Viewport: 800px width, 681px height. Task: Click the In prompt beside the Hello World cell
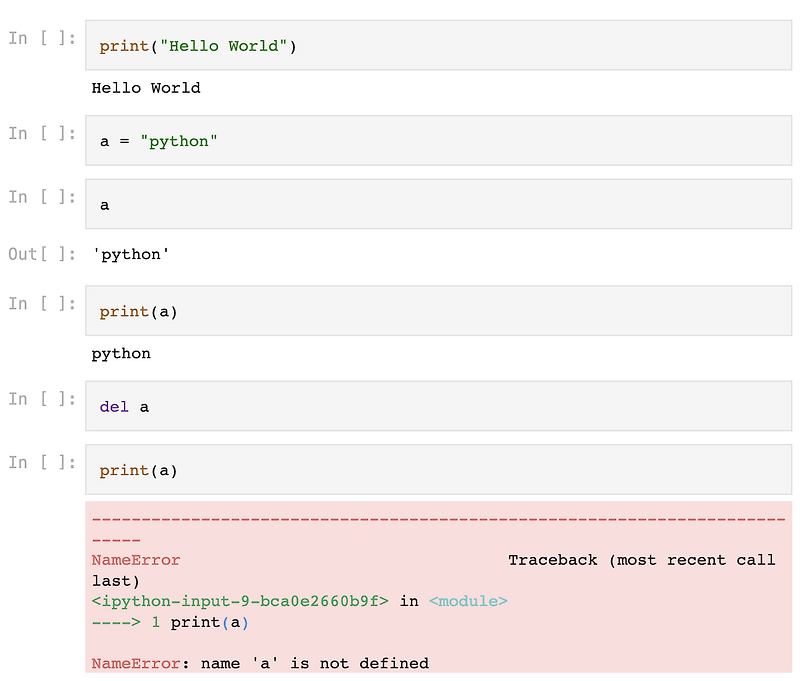coord(42,38)
